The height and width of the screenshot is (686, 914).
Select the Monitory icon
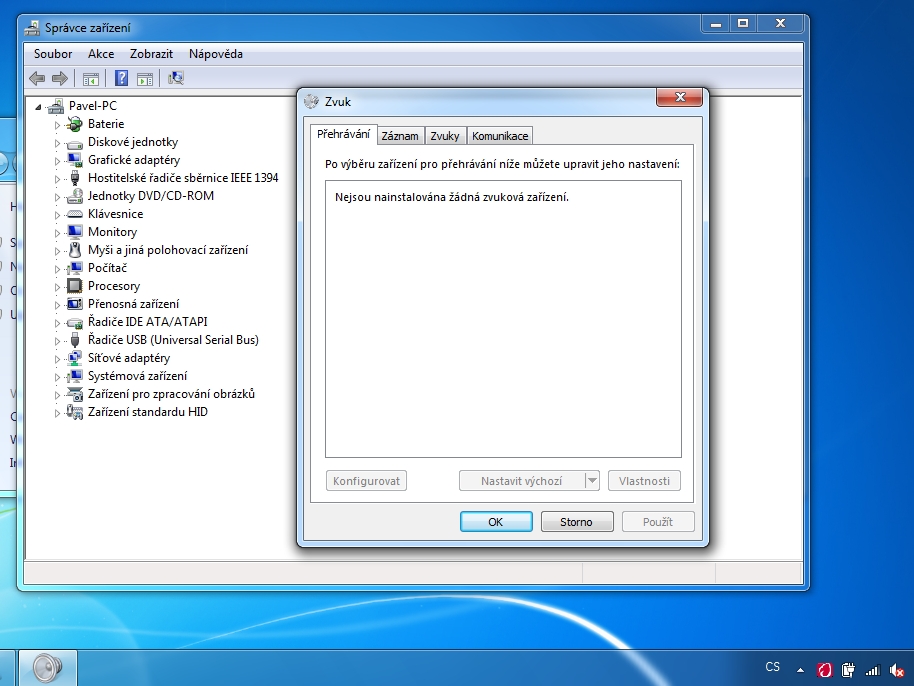pos(75,232)
